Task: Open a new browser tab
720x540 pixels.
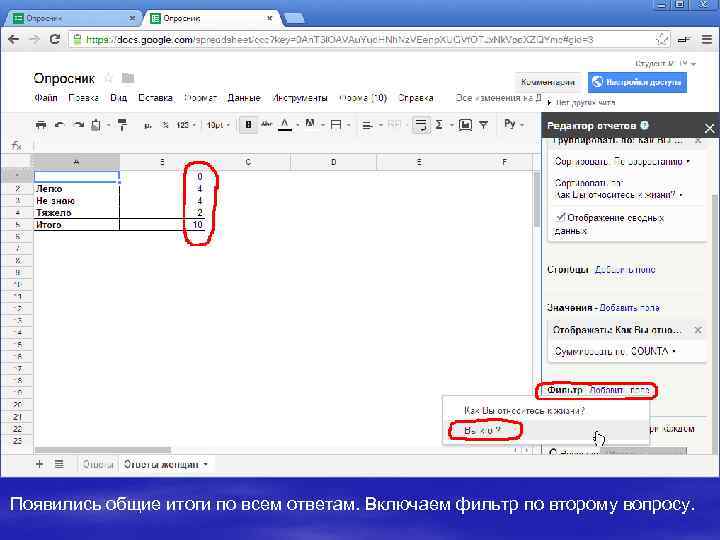Action: tap(294, 18)
